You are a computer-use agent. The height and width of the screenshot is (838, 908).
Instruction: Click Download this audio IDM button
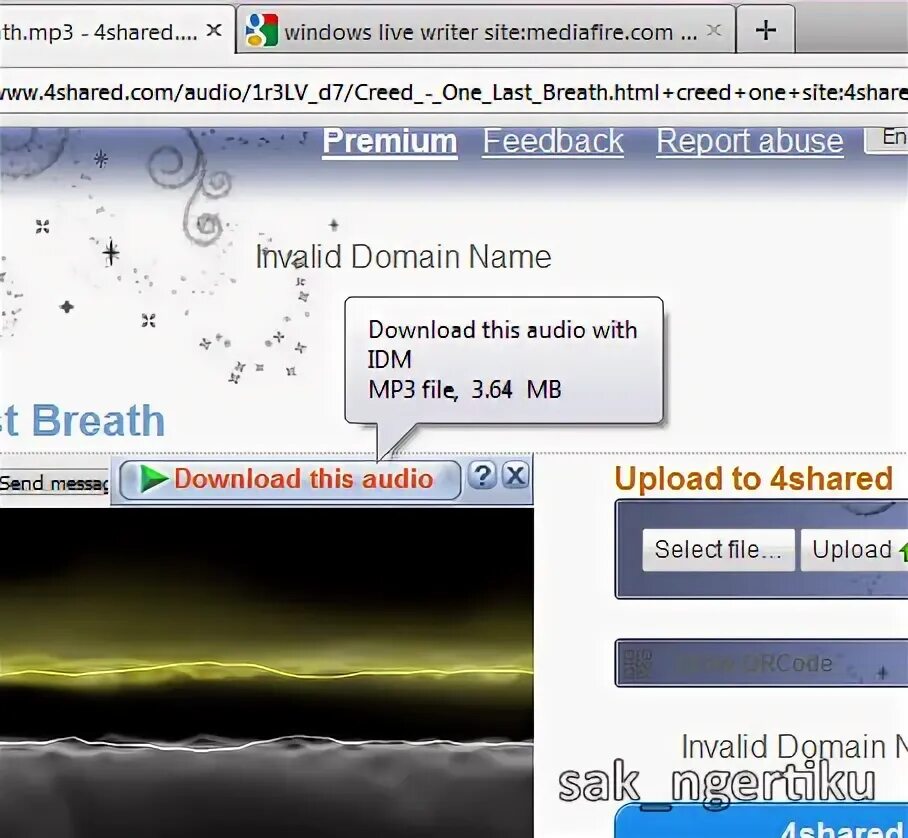click(x=290, y=480)
